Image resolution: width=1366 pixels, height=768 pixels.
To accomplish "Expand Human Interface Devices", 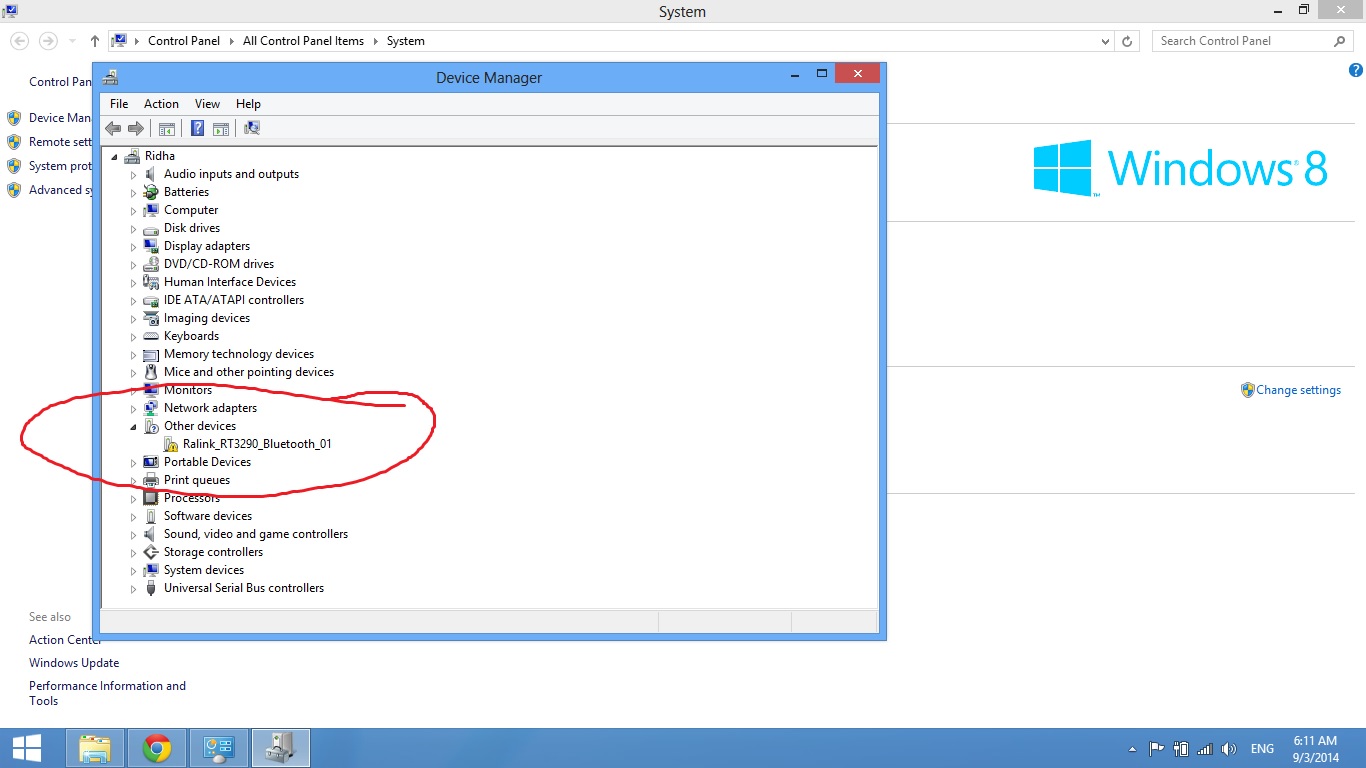I will 133,282.
